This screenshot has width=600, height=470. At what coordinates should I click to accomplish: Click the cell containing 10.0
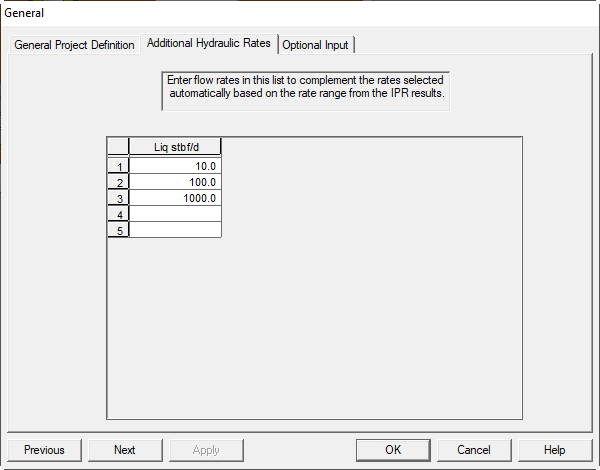(x=175, y=166)
